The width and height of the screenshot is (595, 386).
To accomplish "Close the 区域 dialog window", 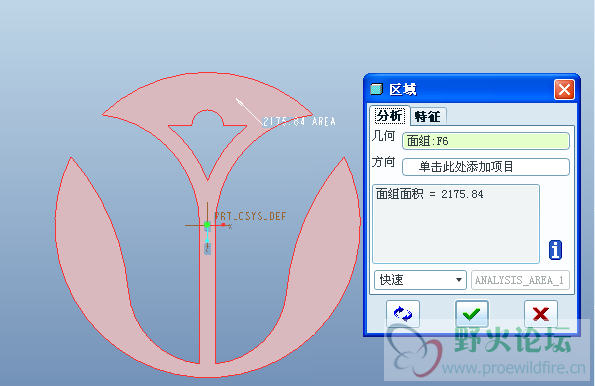I will 564,90.
